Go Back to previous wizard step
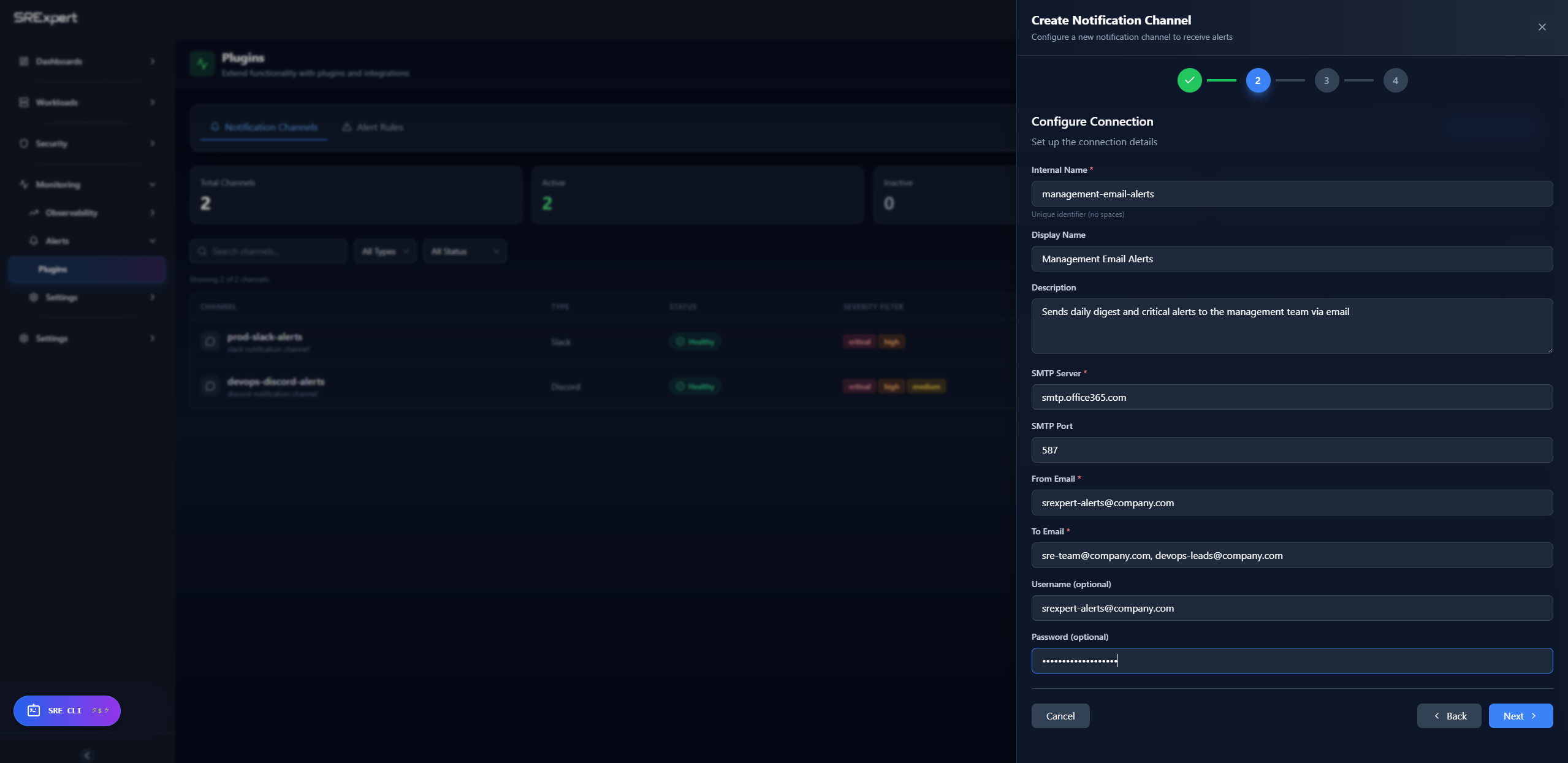Screen dimensions: 1568x763 [x=1448, y=716]
